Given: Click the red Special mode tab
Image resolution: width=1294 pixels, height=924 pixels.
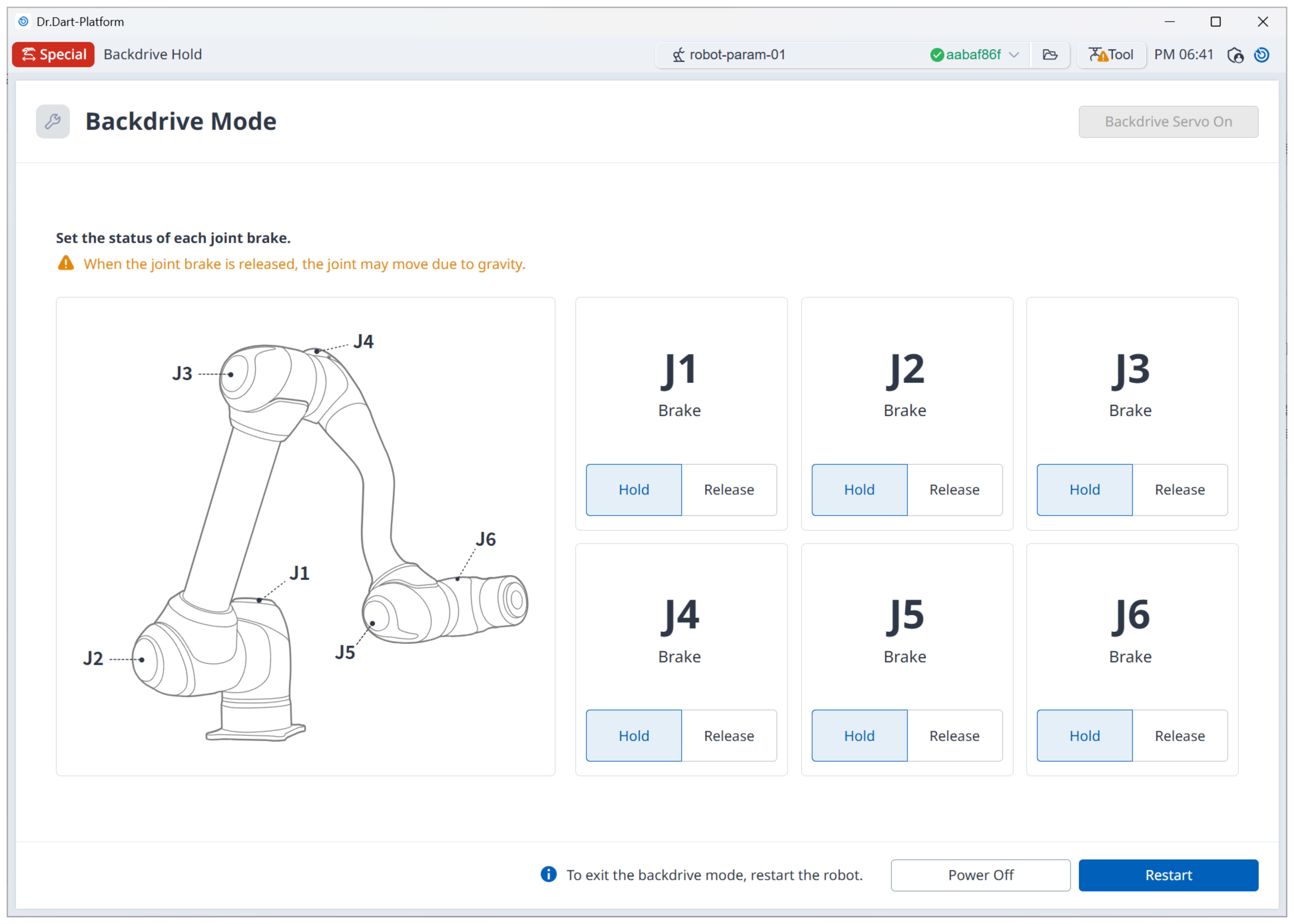Looking at the screenshot, I should [53, 55].
